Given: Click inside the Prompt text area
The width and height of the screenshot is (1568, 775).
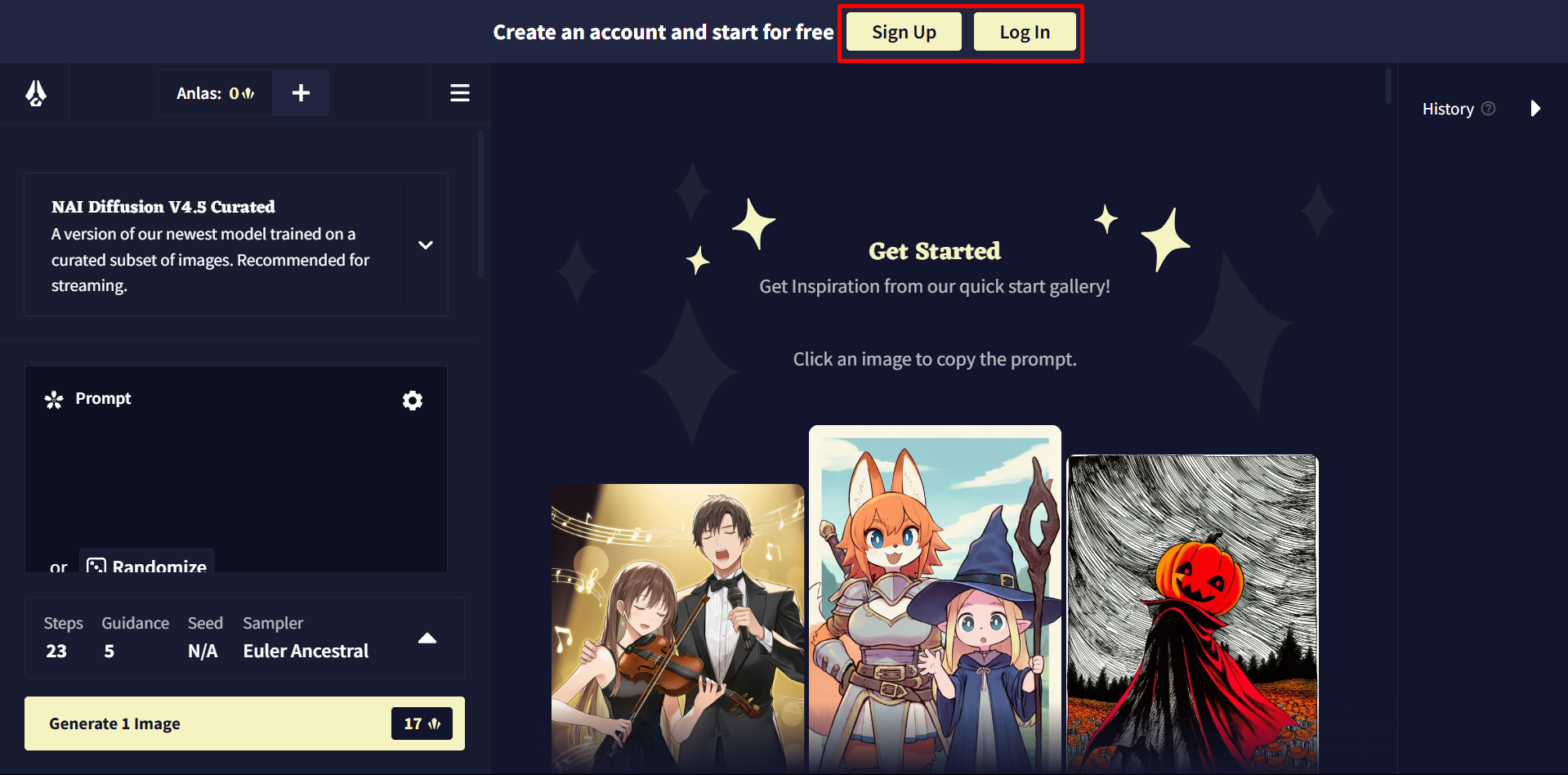Looking at the screenshot, I should 236,482.
